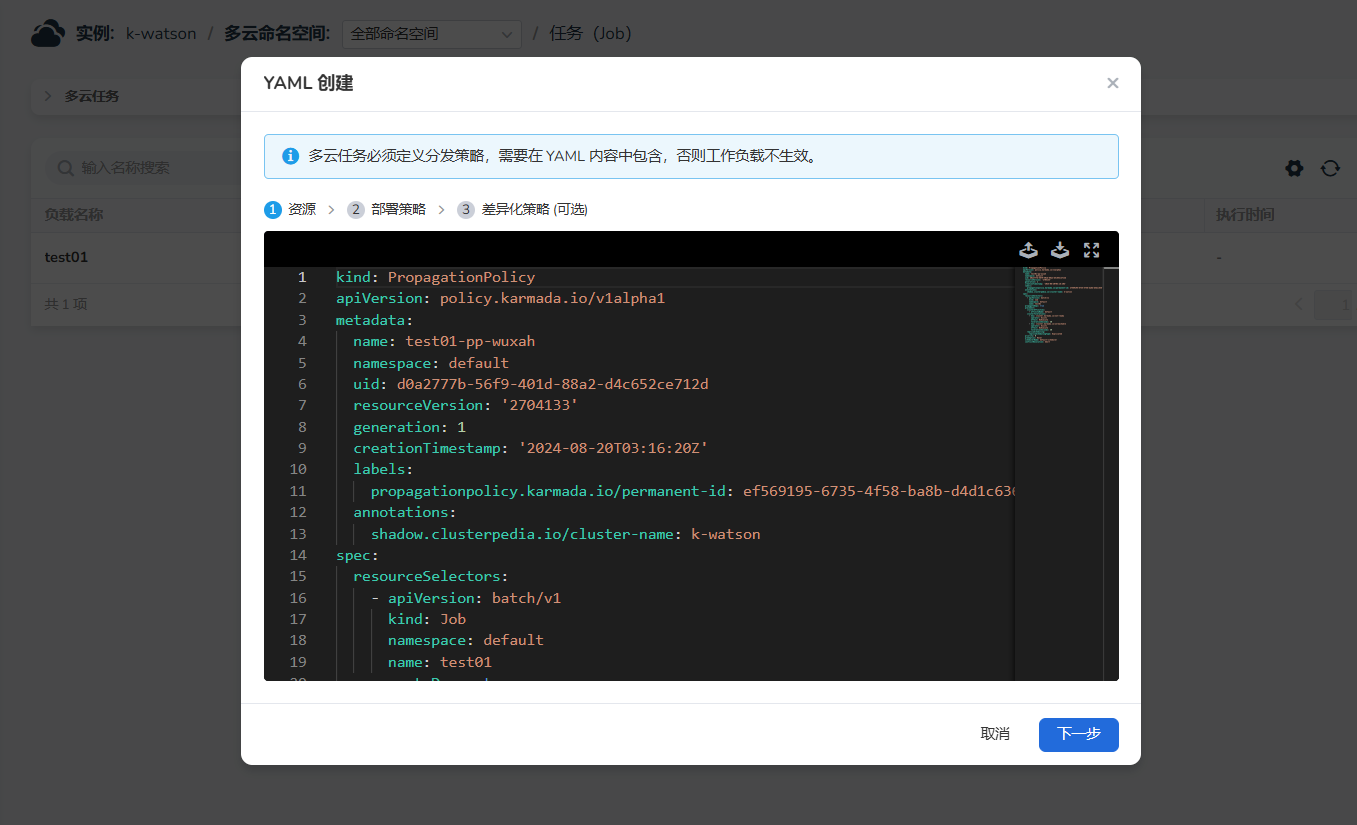
Task: Click the info icon in the blue notice banner
Action: coord(289,156)
